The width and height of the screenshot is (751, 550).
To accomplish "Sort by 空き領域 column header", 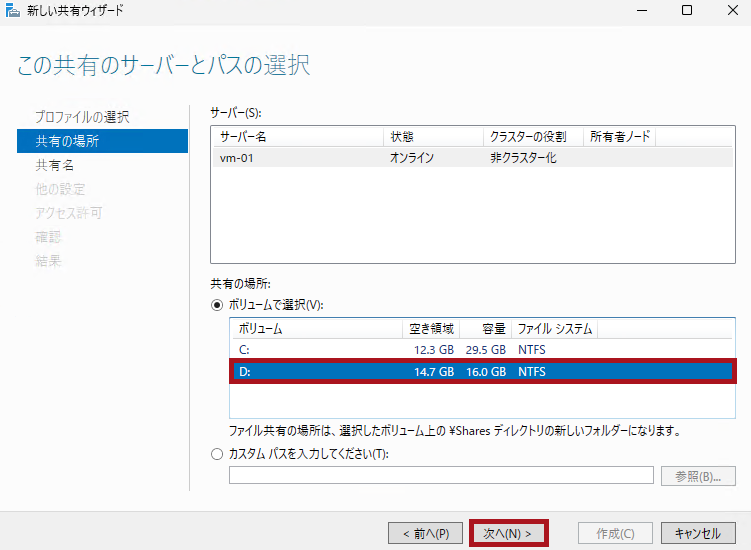I will [431, 329].
